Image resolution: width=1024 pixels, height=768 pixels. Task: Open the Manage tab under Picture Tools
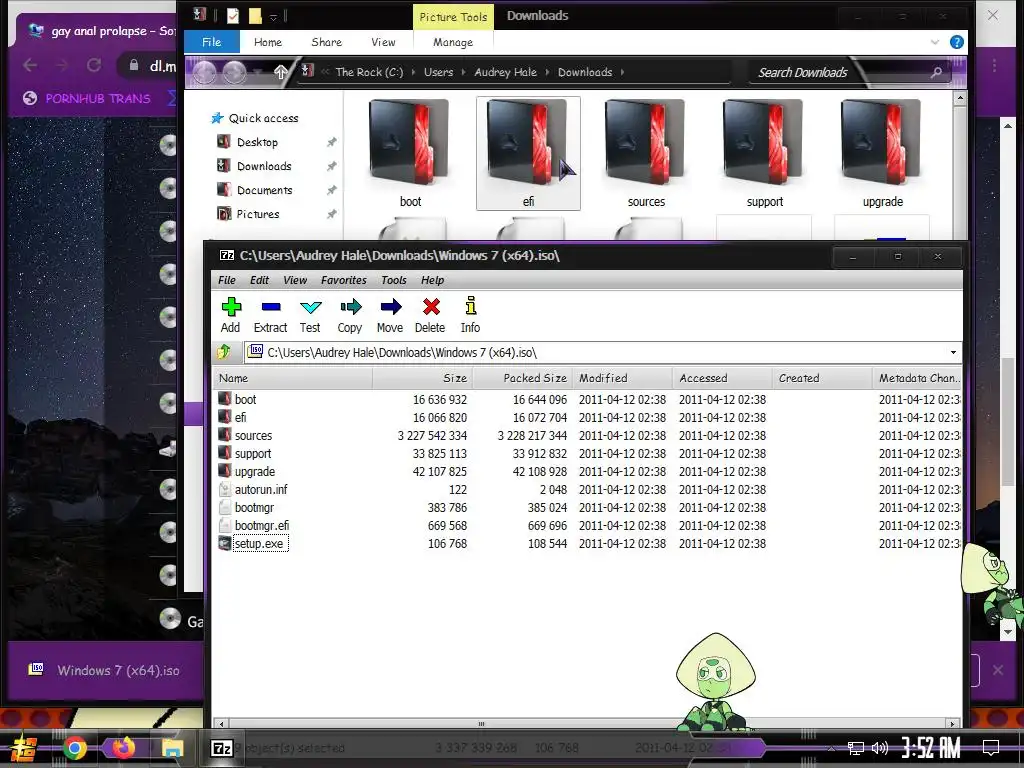point(453,42)
